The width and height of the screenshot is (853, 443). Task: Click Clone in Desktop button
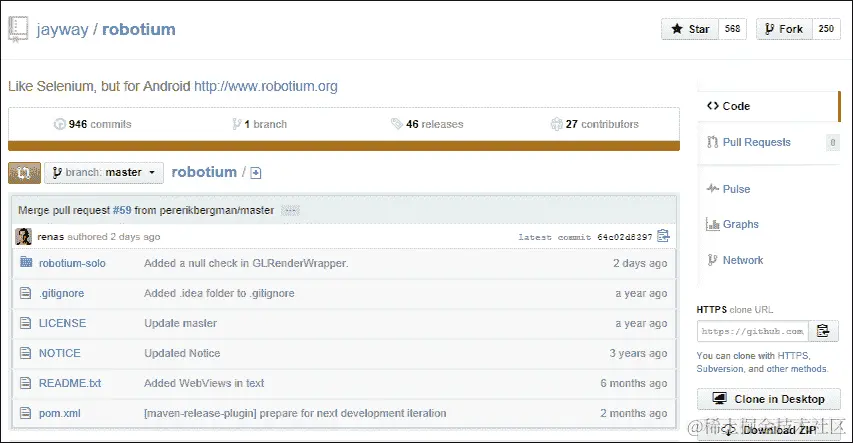tap(769, 399)
